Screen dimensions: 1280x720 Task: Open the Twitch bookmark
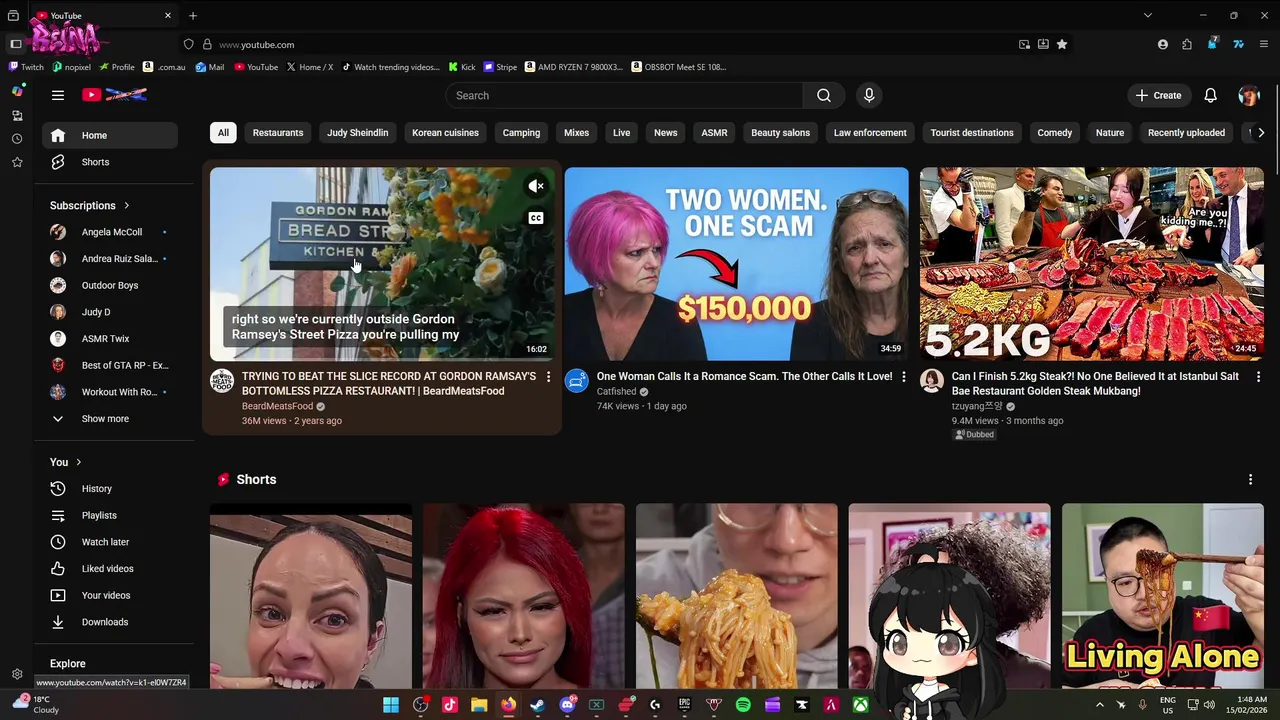click(26, 67)
